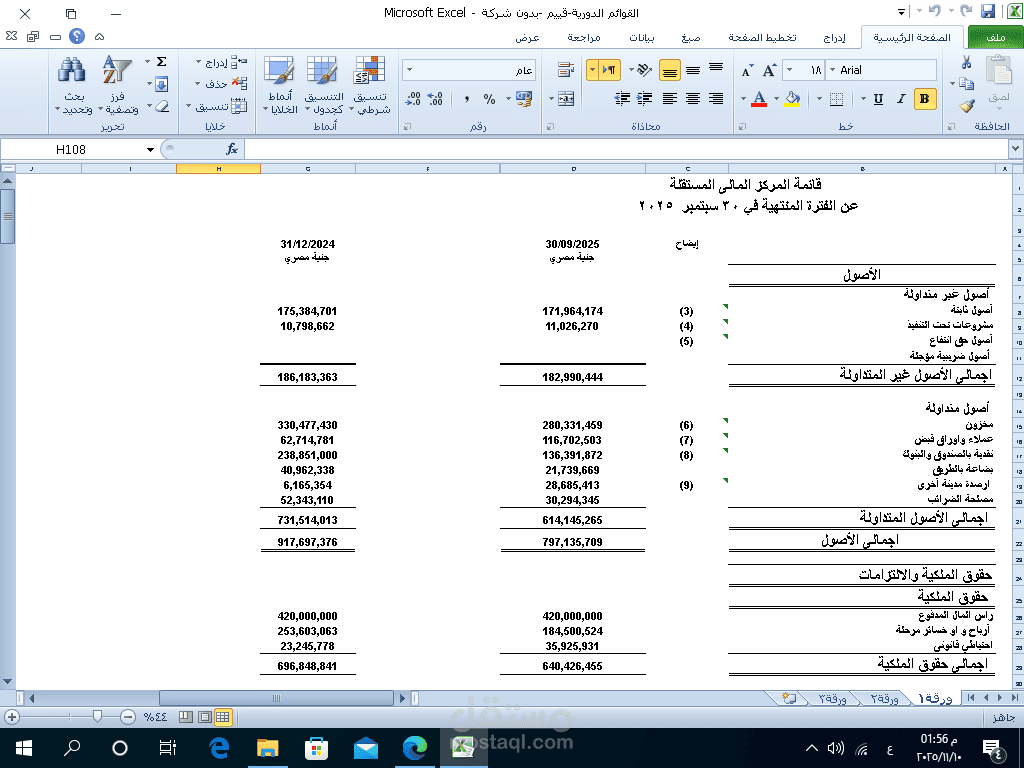Increase indent in alignment group
The width and height of the screenshot is (1024, 768).
coord(622,99)
